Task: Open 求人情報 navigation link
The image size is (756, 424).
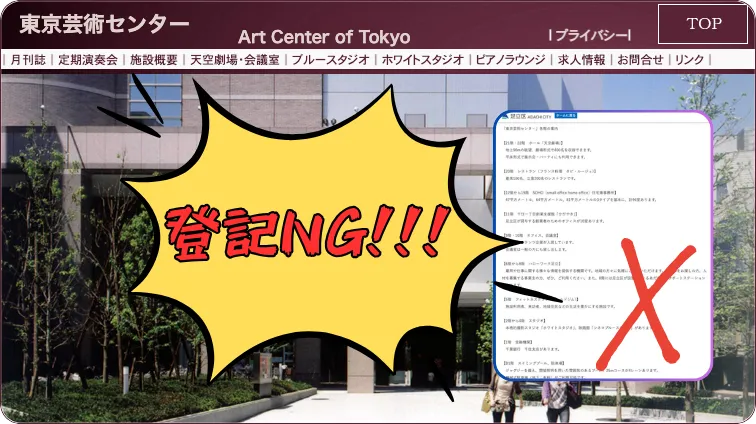Action: 581,60
